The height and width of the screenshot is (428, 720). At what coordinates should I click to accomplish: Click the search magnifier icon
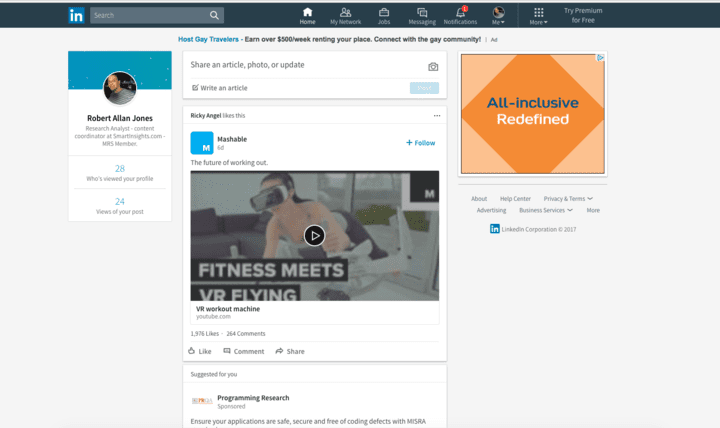click(x=214, y=16)
